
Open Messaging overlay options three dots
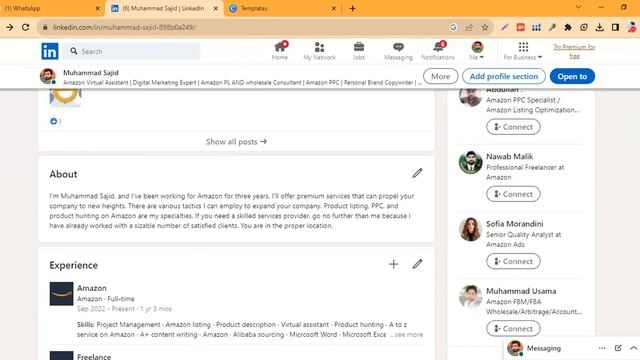tap(602, 348)
